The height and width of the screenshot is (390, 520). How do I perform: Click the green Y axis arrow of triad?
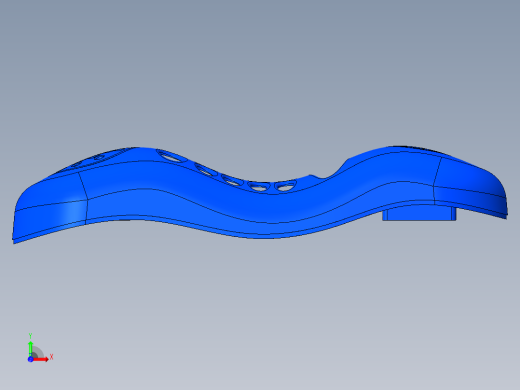point(30,348)
